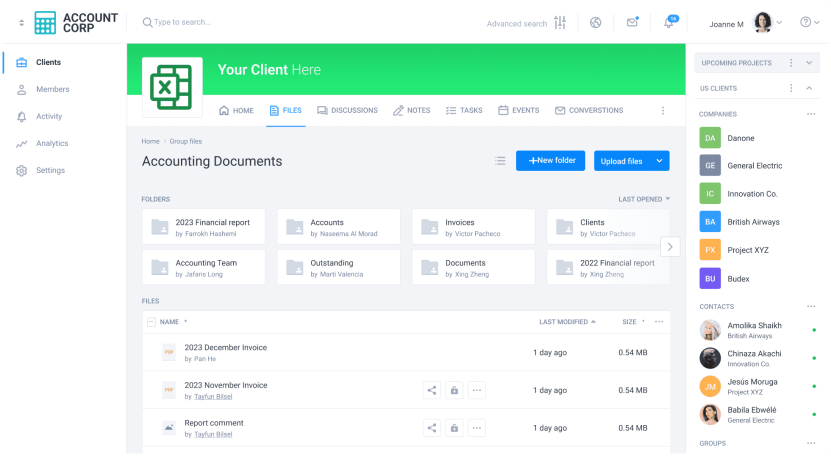Open the mail inbox icon
The image size is (831, 456).
pos(632,23)
